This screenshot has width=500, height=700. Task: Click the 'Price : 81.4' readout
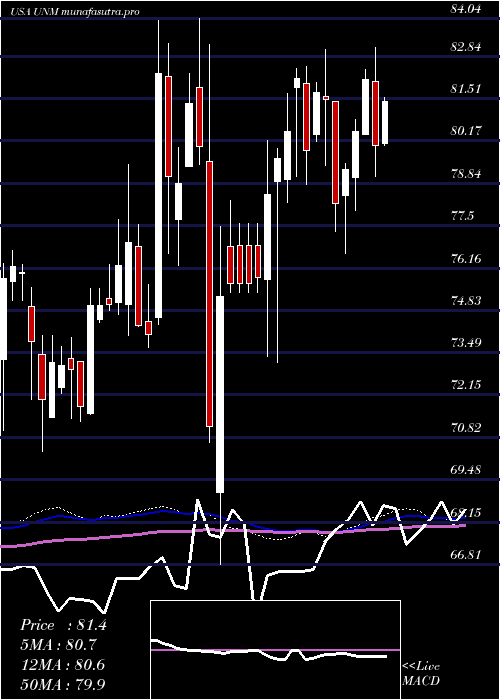[63, 625]
